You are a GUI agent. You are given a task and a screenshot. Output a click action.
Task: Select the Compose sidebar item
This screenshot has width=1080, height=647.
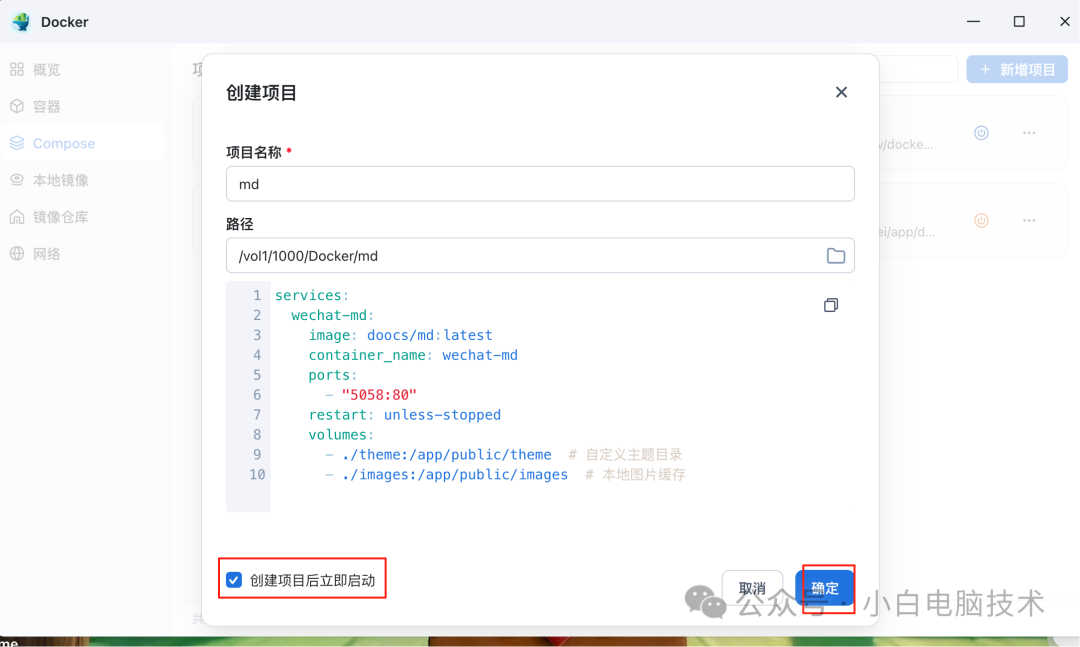tap(83, 143)
